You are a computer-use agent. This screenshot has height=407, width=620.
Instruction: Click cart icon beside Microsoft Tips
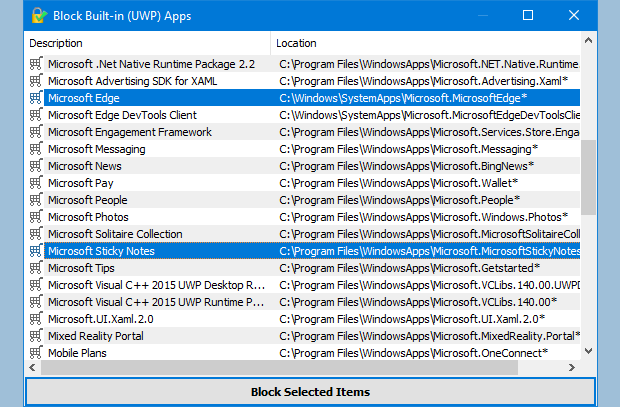click(36, 268)
